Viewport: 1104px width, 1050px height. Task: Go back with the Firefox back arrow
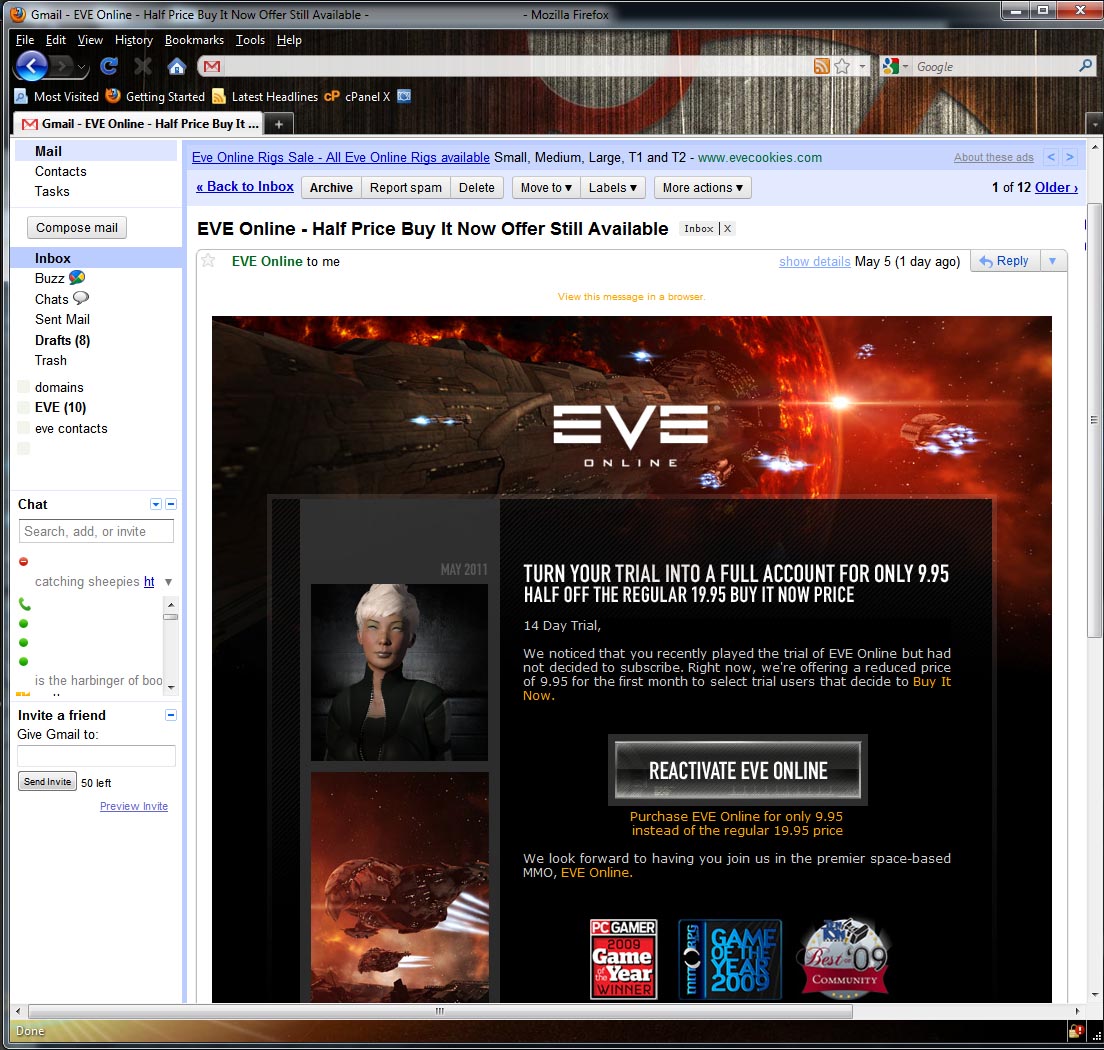point(32,66)
